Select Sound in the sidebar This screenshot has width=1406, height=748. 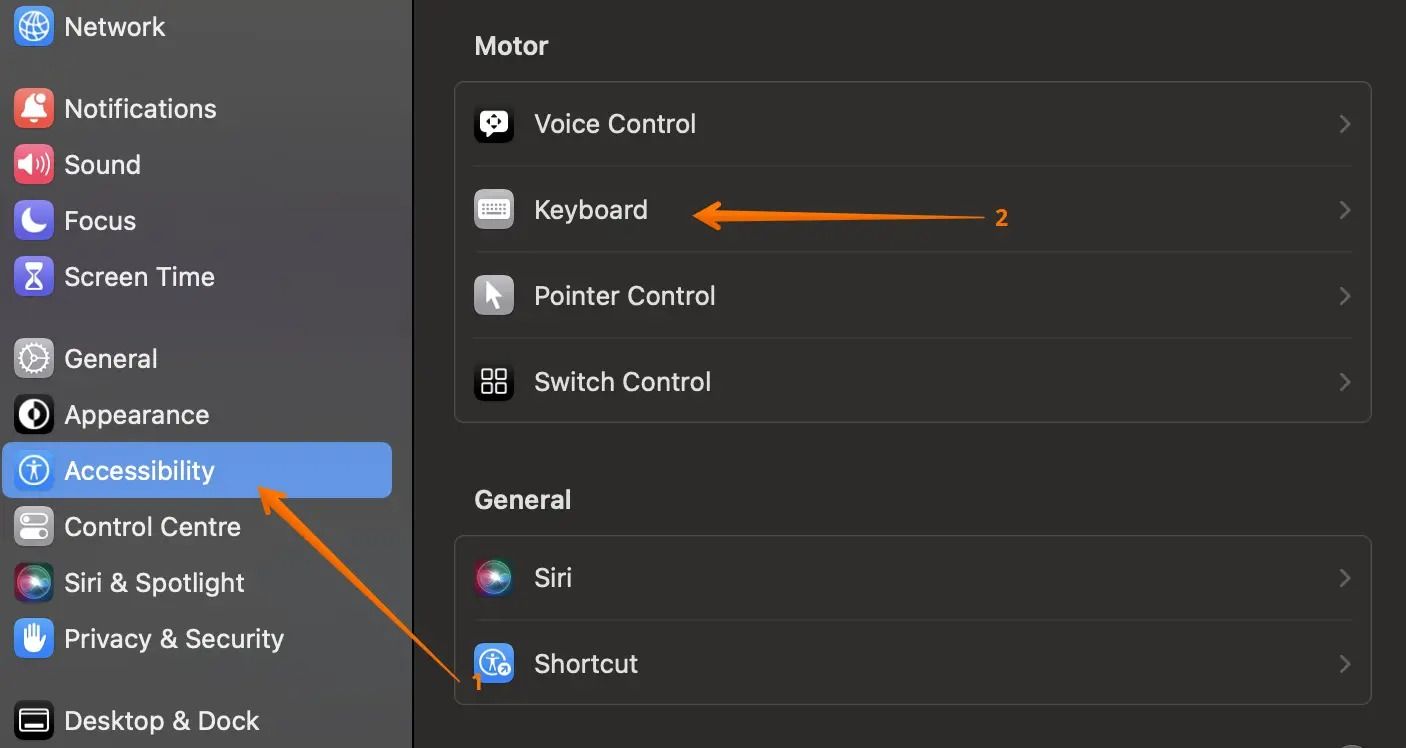(x=102, y=165)
